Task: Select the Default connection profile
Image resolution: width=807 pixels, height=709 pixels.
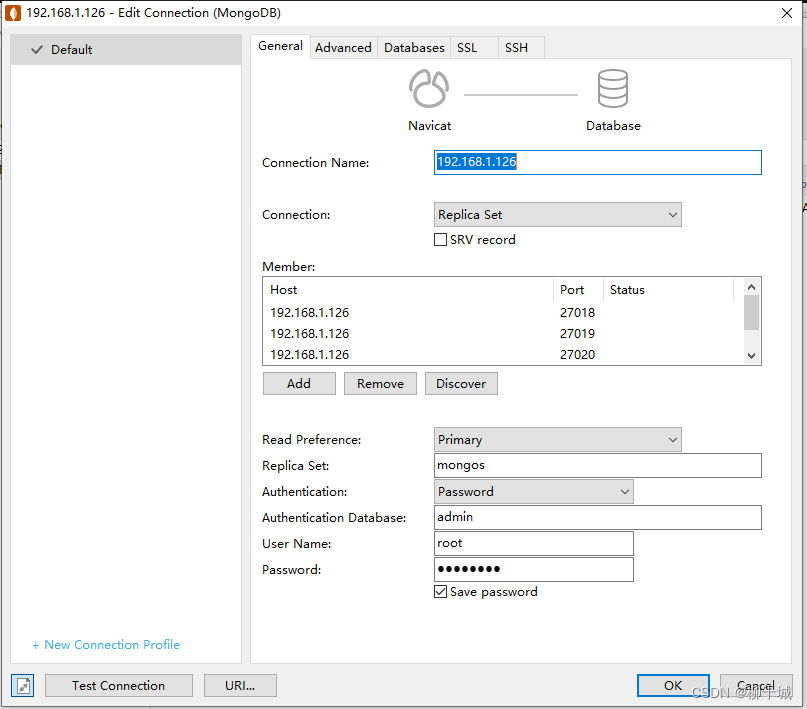Action: pos(126,49)
